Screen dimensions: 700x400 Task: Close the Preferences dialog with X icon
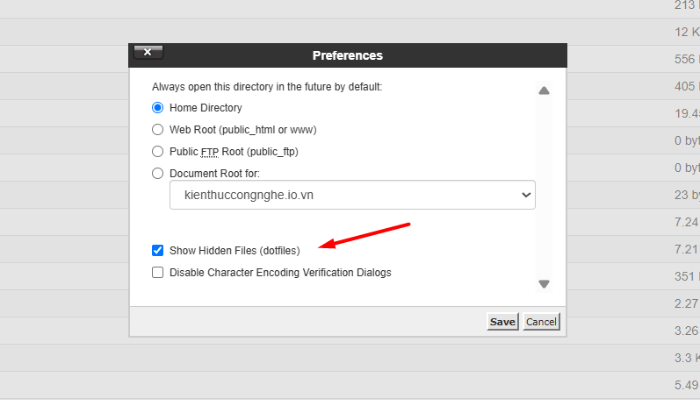(148, 53)
